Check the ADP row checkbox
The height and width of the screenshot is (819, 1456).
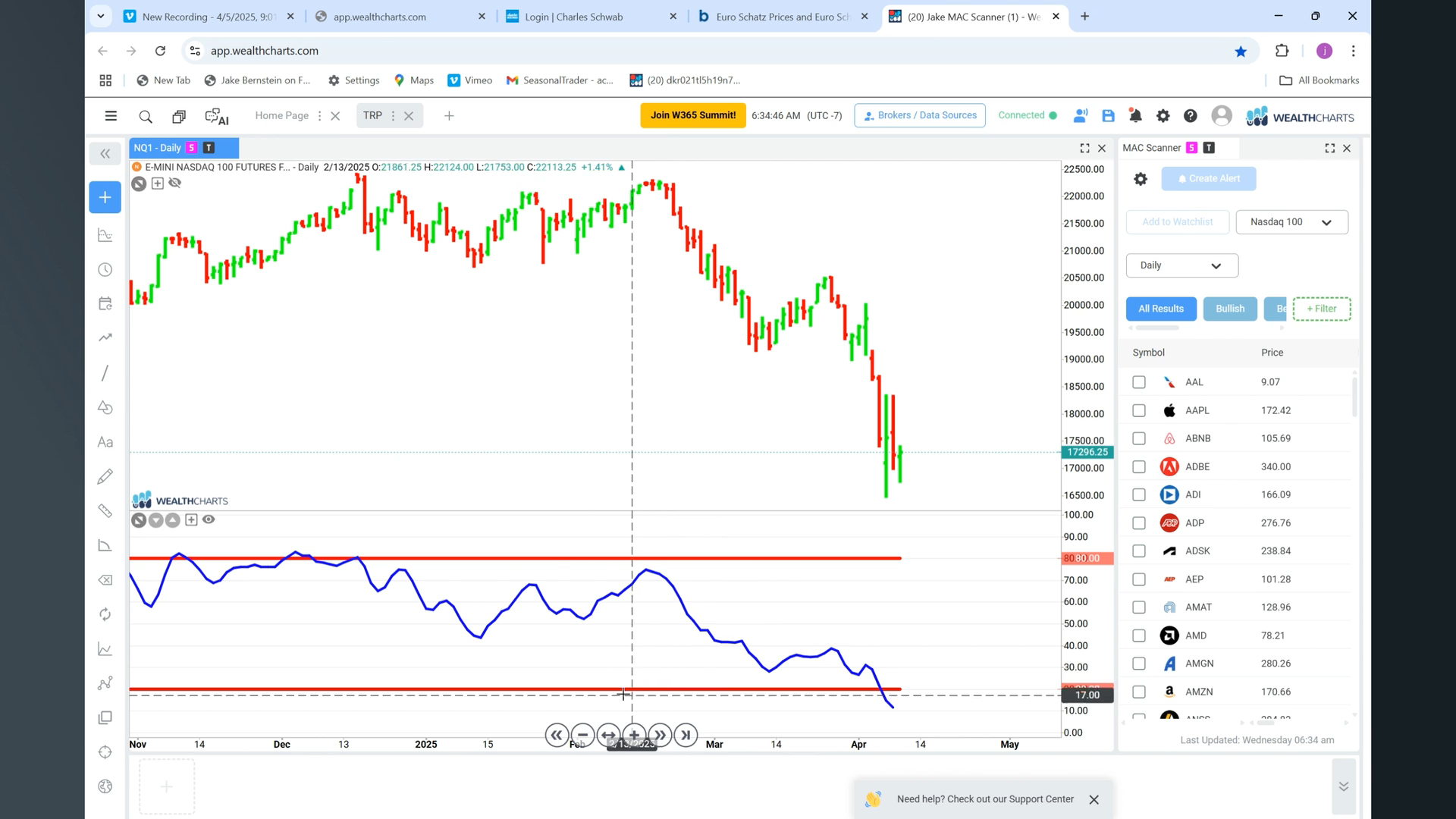click(1139, 523)
